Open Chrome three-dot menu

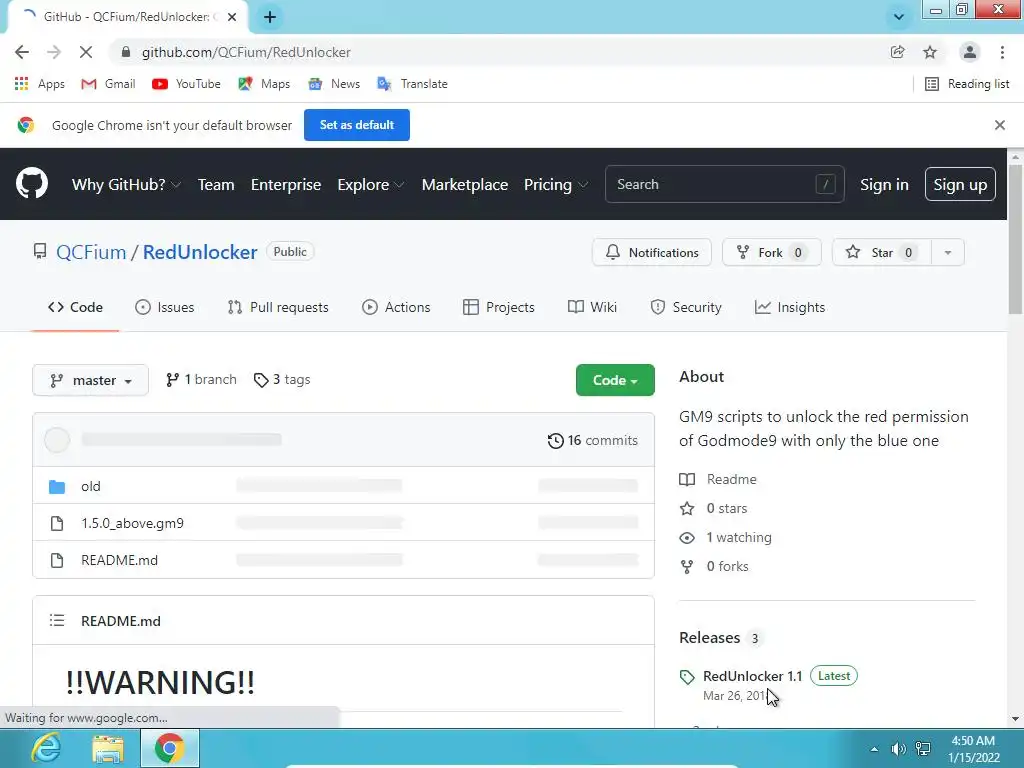coord(1002,52)
